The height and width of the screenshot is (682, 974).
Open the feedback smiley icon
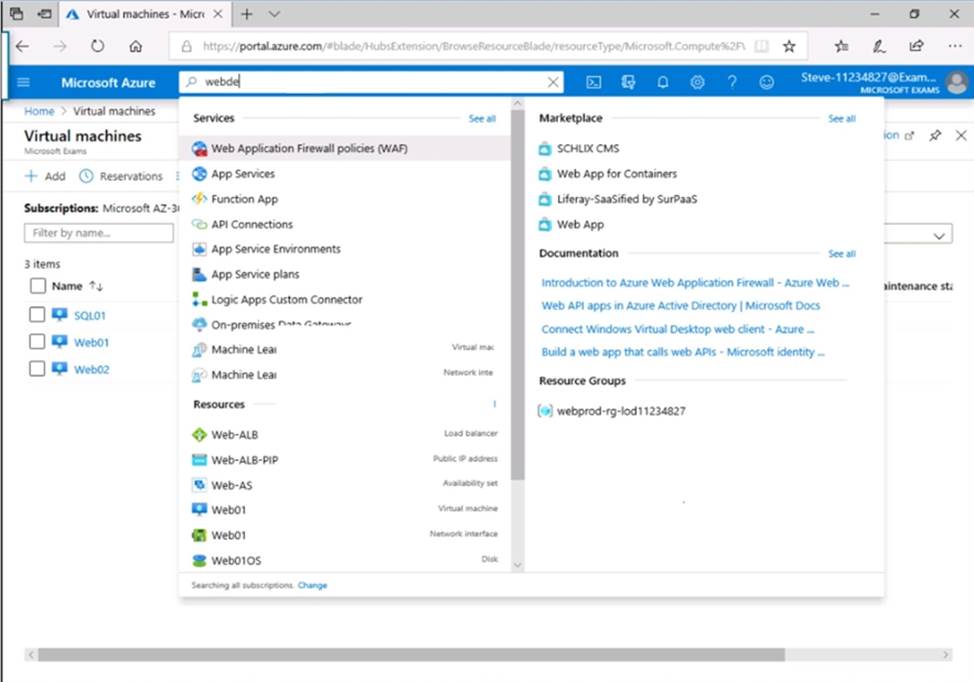pos(767,83)
